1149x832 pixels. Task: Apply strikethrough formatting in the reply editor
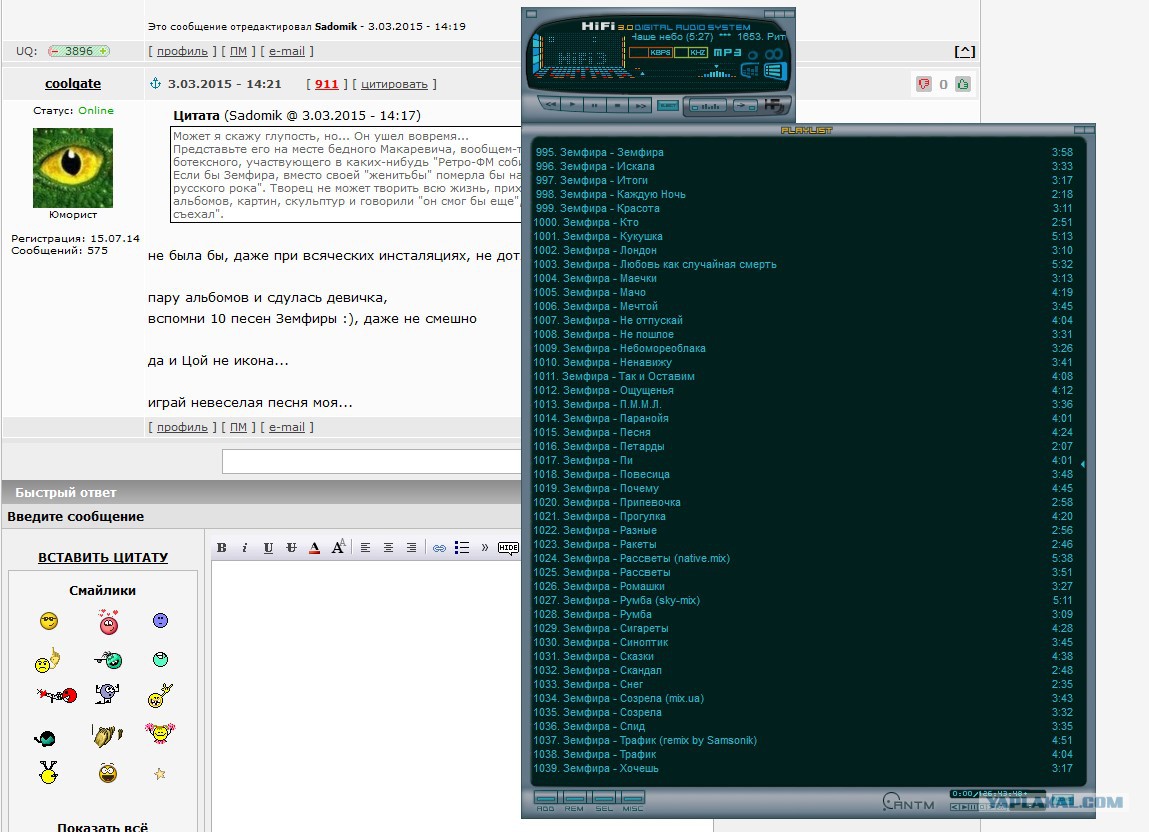[x=291, y=548]
